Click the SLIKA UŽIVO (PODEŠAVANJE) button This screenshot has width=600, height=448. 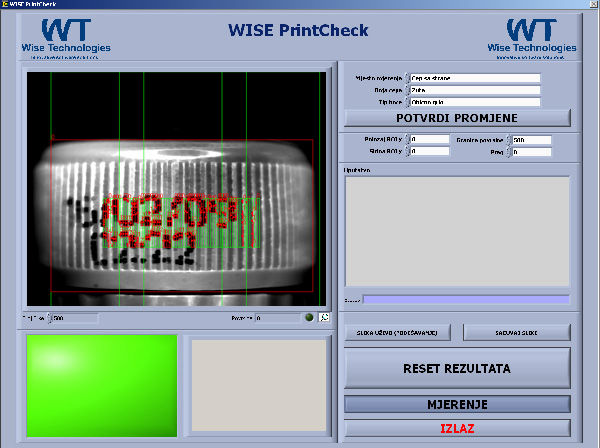pyautogui.click(x=397, y=333)
